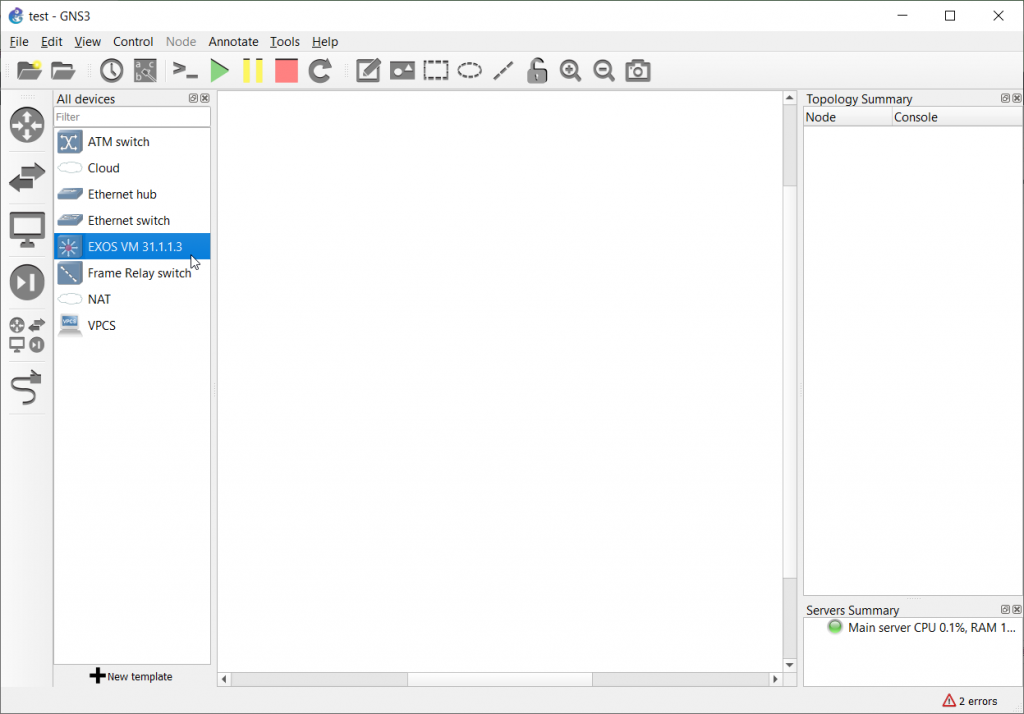Viewport: 1024px width, 714px height.
Task: Select the Add a link cable tool
Action: click(x=27, y=387)
